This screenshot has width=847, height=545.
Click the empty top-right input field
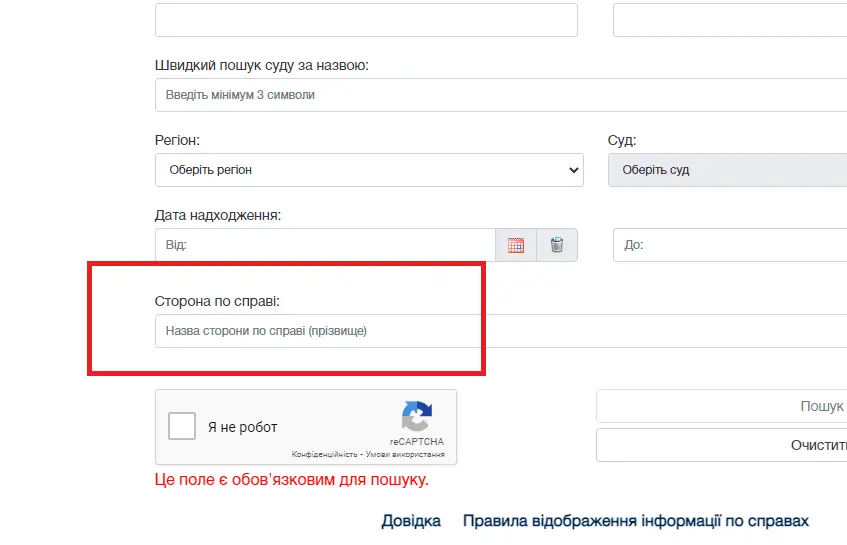(x=729, y=20)
